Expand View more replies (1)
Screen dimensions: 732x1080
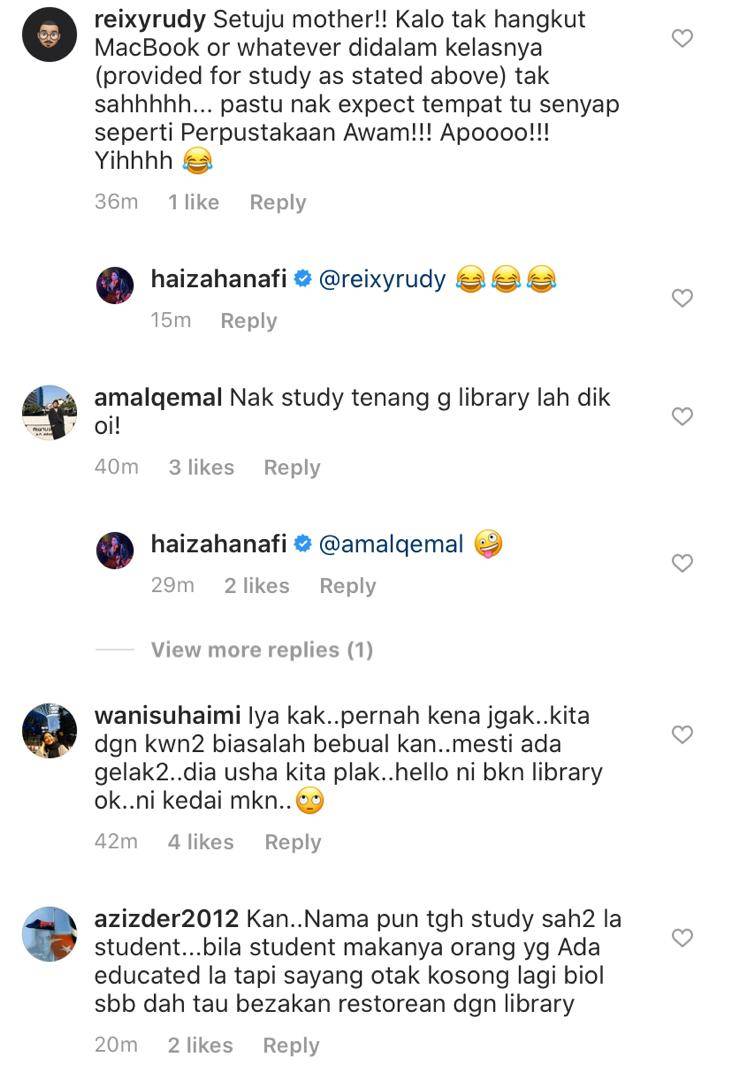(262, 650)
